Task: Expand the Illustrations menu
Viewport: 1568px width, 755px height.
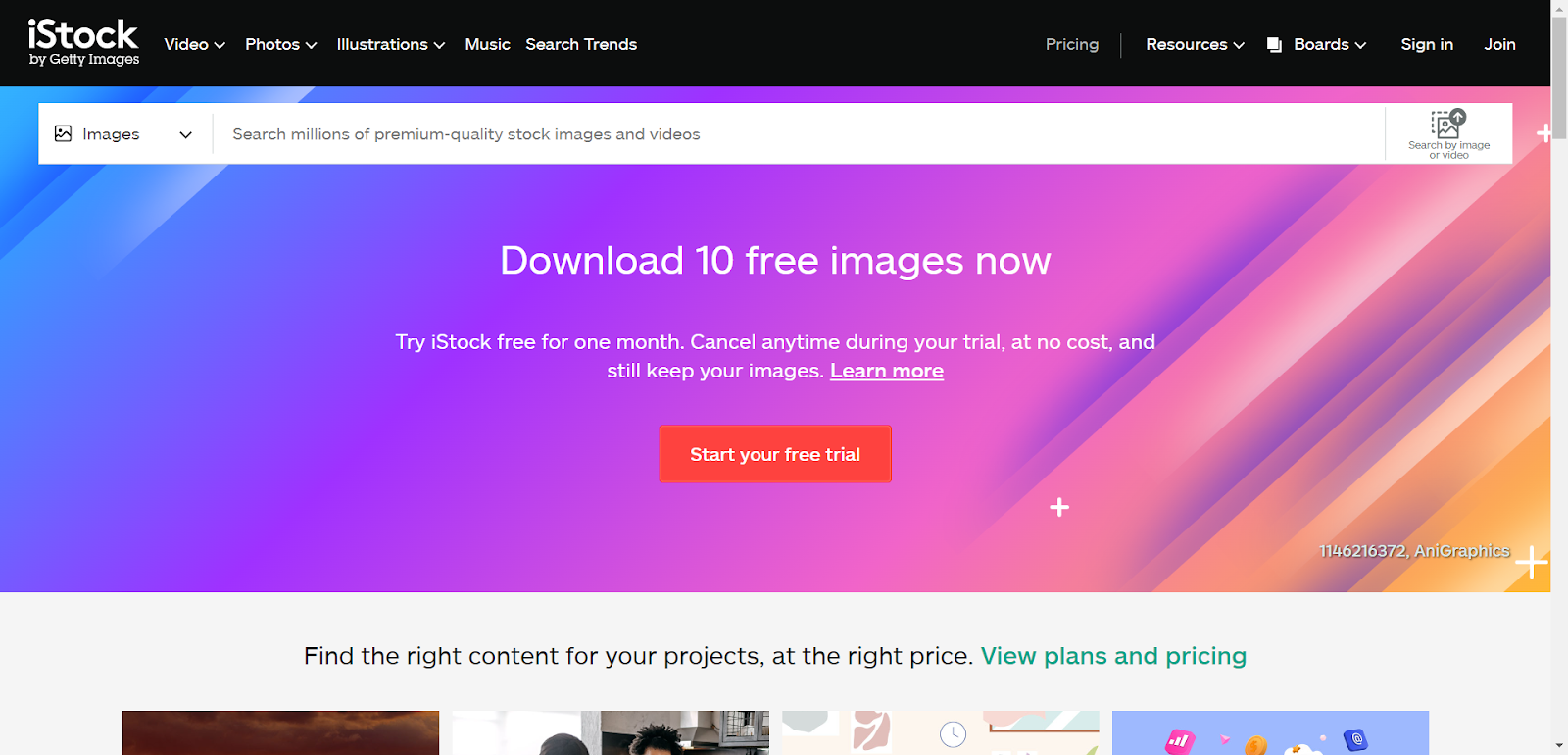Action: 391,44
